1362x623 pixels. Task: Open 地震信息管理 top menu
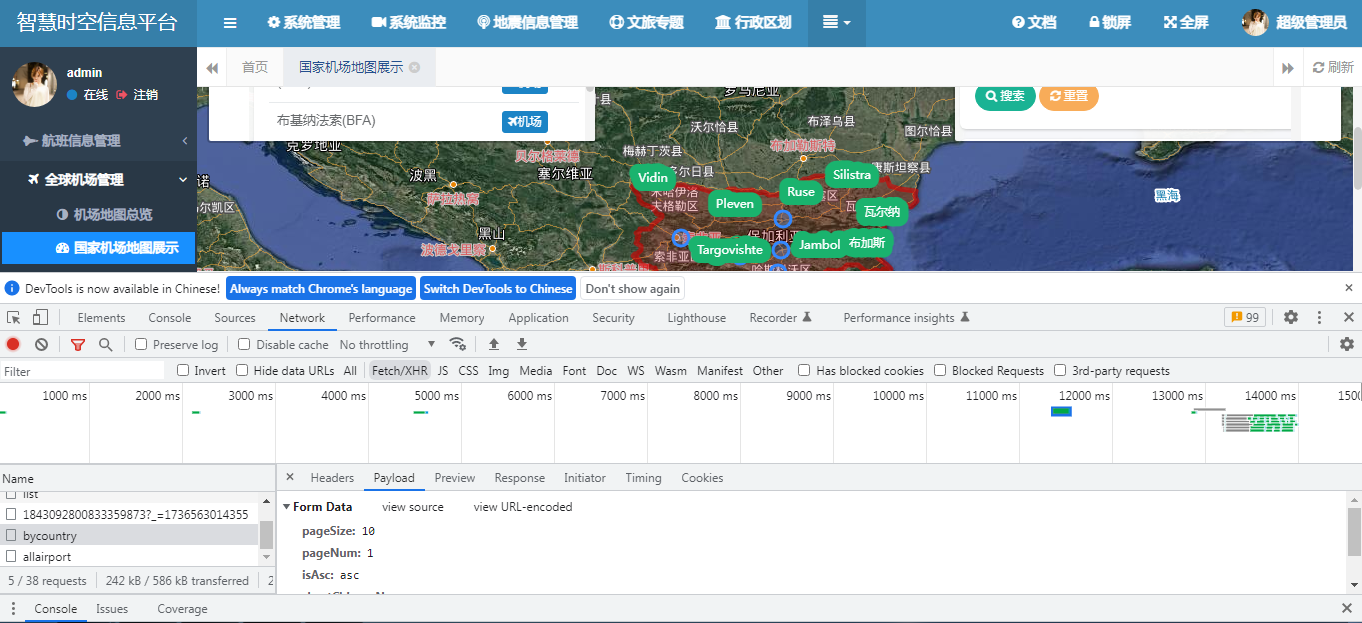coord(527,23)
